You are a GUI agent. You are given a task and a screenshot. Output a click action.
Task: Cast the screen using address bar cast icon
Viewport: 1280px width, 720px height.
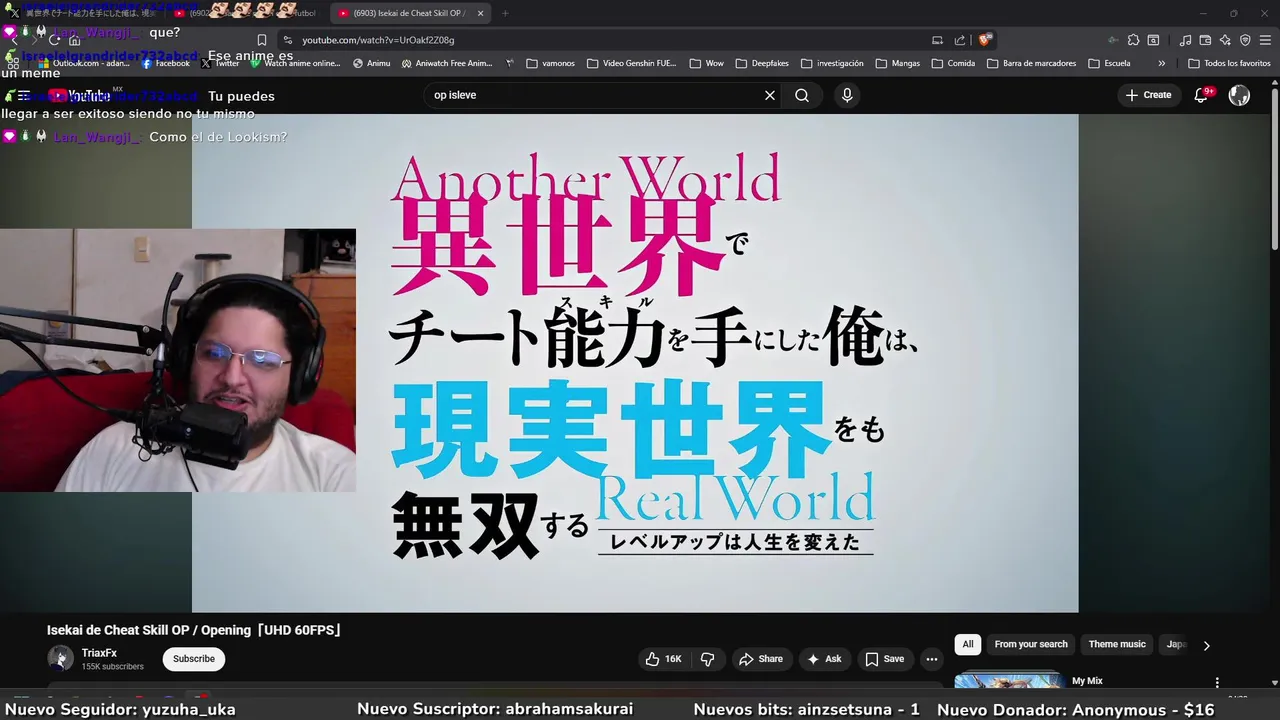[937, 40]
